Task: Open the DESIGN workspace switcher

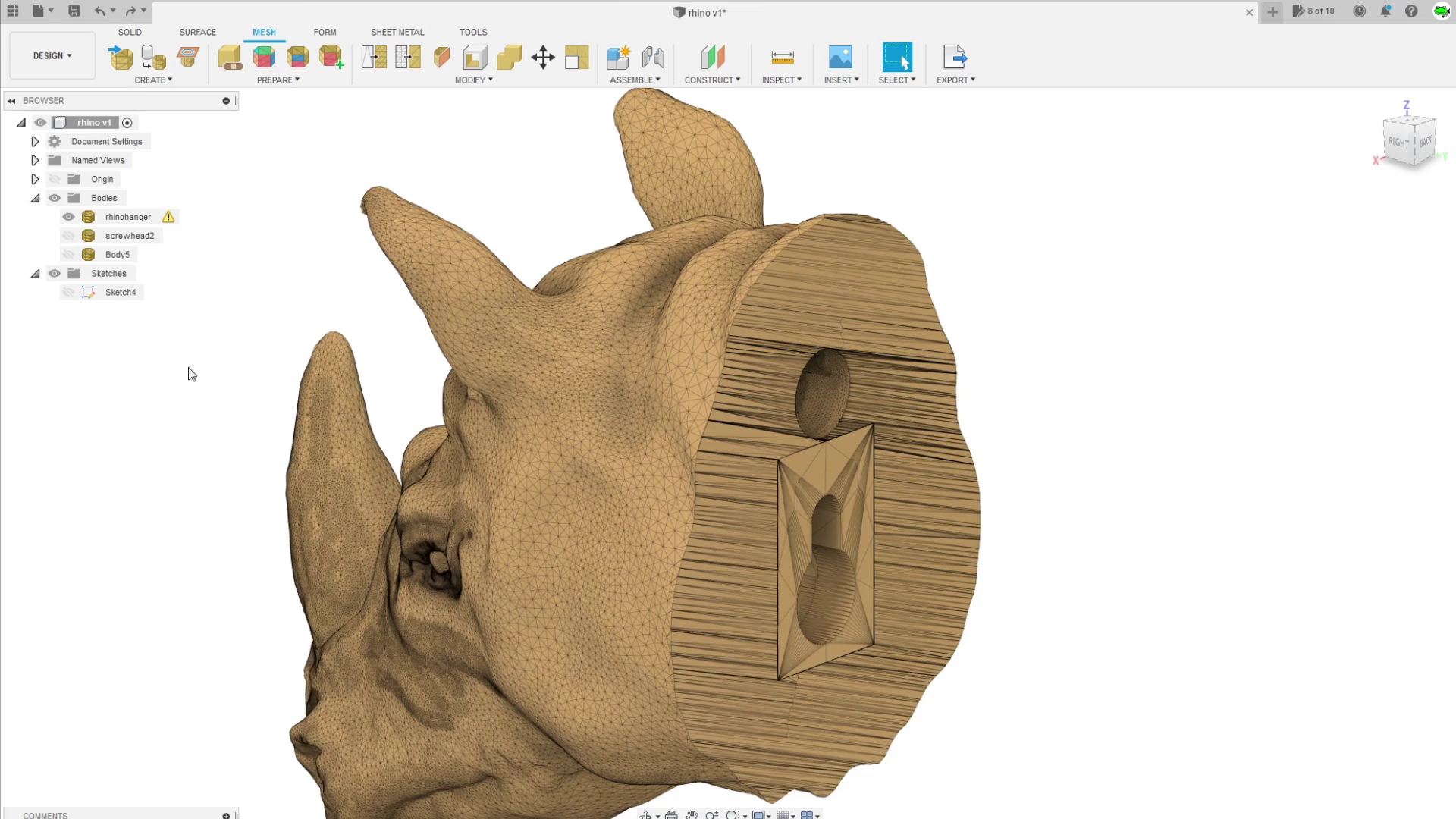Action: [51, 55]
